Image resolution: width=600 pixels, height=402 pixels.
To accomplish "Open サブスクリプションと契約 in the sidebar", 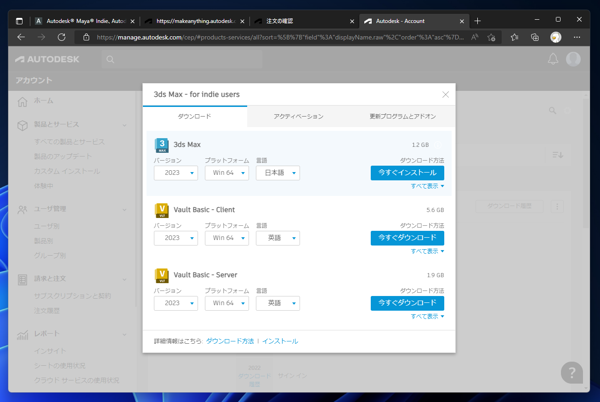I will point(72,296).
